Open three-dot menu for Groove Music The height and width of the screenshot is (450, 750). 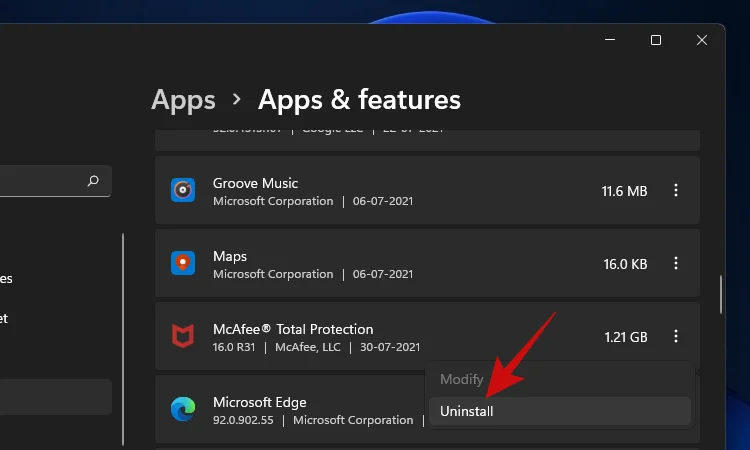tap(676, 190)
